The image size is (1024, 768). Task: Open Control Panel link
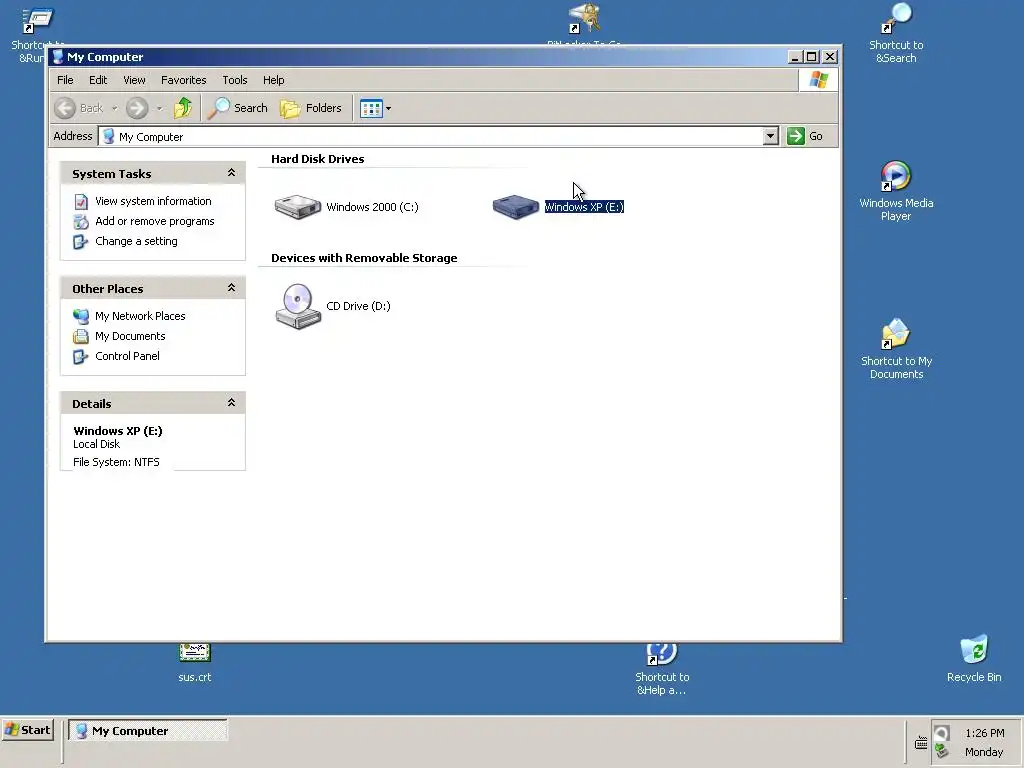pyautogui.click(x=127, y=356)
